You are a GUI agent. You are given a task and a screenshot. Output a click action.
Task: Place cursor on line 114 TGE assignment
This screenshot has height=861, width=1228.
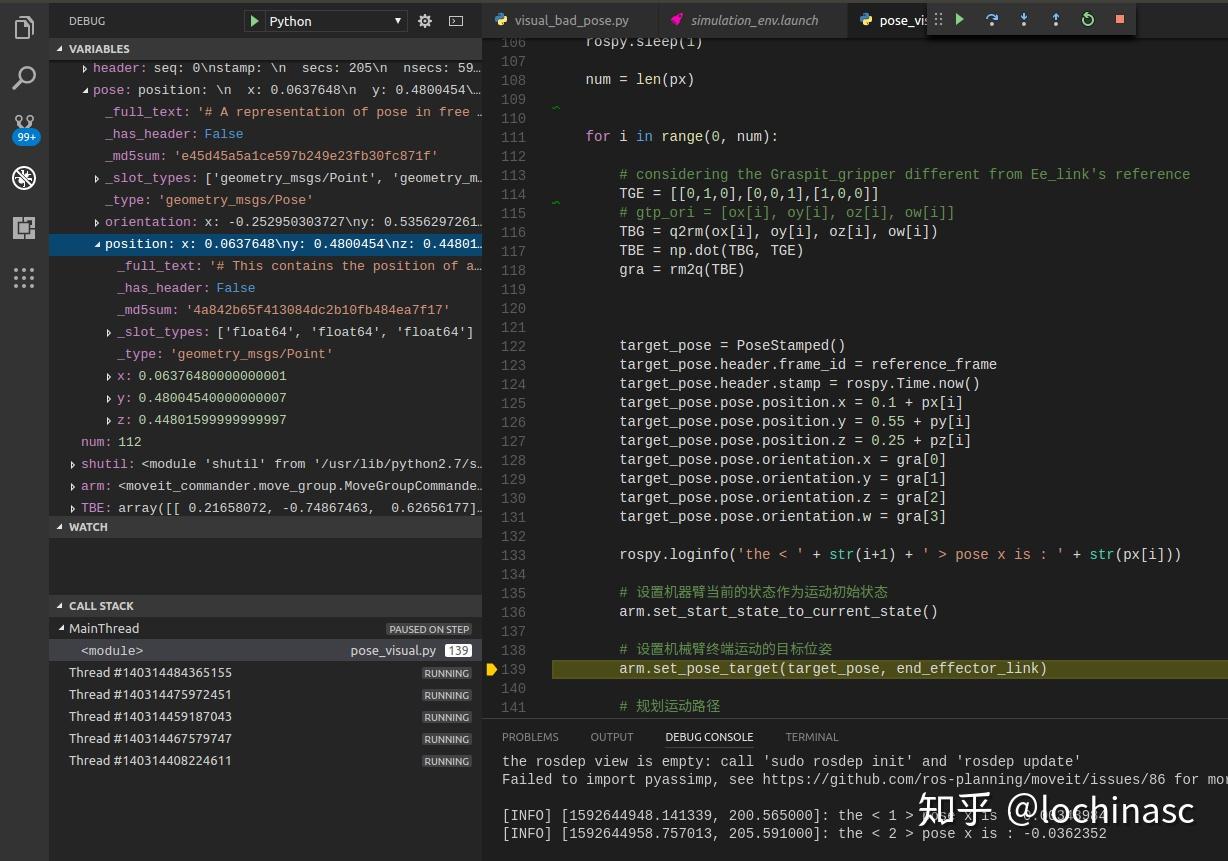click(x=749, y=194)
